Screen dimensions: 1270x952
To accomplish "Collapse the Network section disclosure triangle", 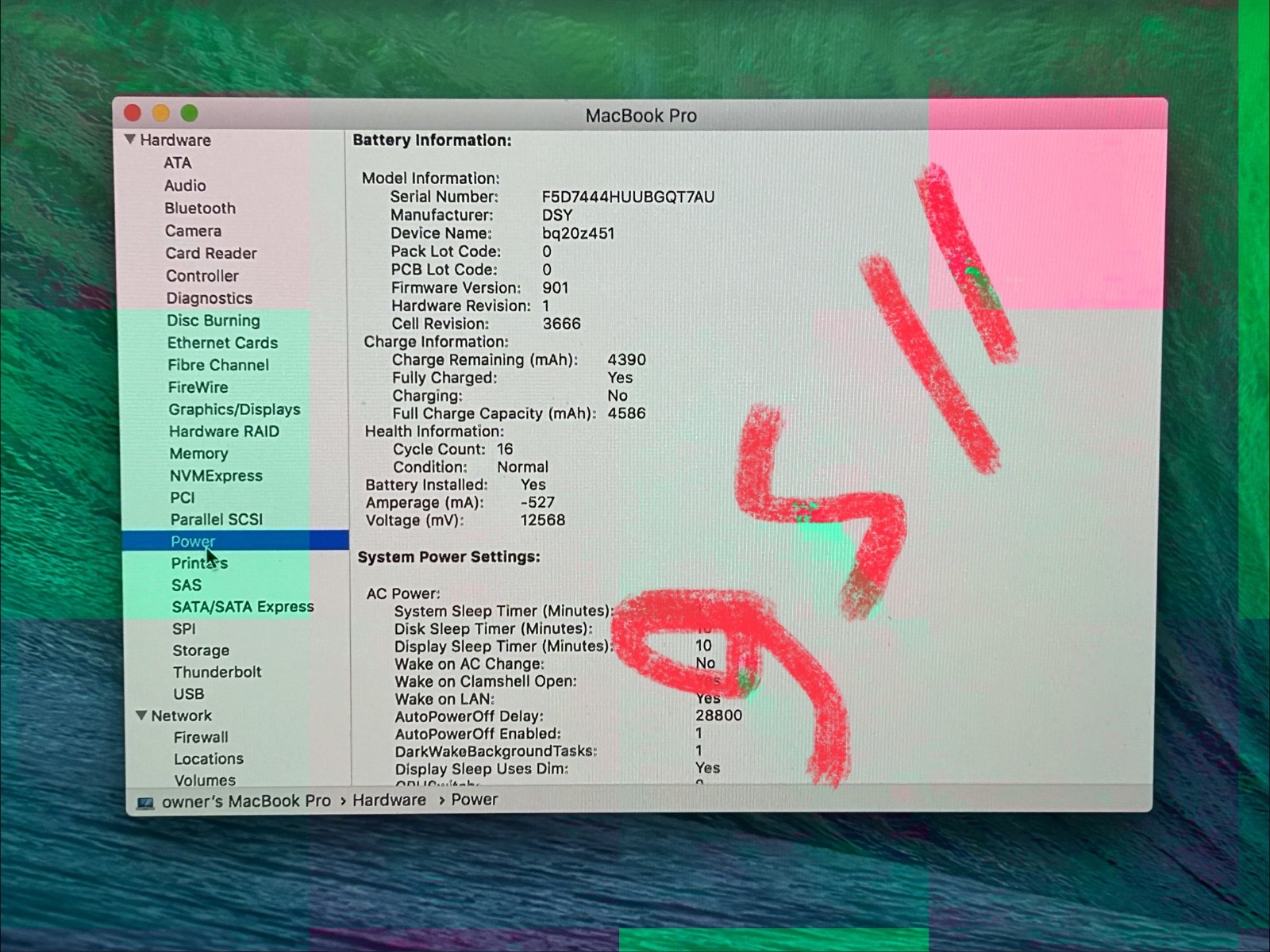I will (x=141, y=716).
